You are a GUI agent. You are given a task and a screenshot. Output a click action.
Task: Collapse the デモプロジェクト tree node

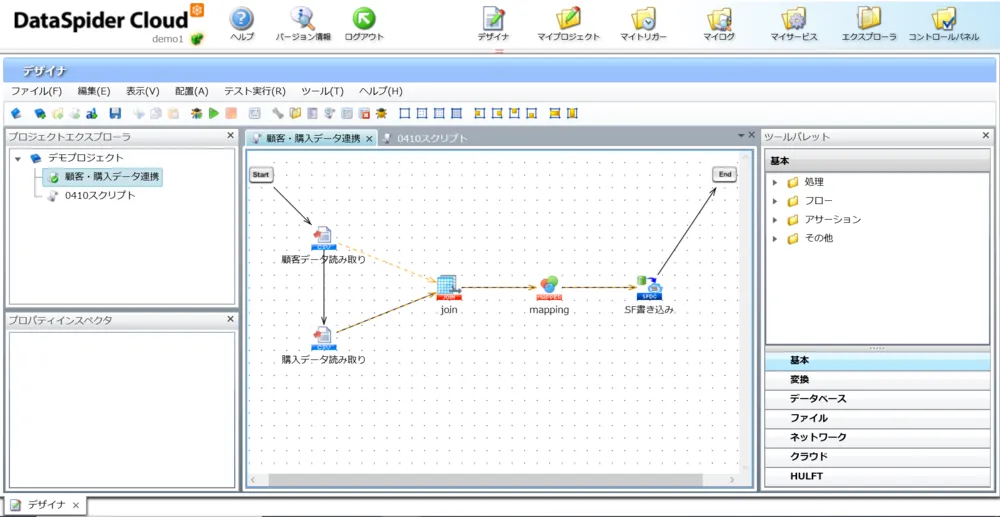pyautogui.click(x=18, y=158)
